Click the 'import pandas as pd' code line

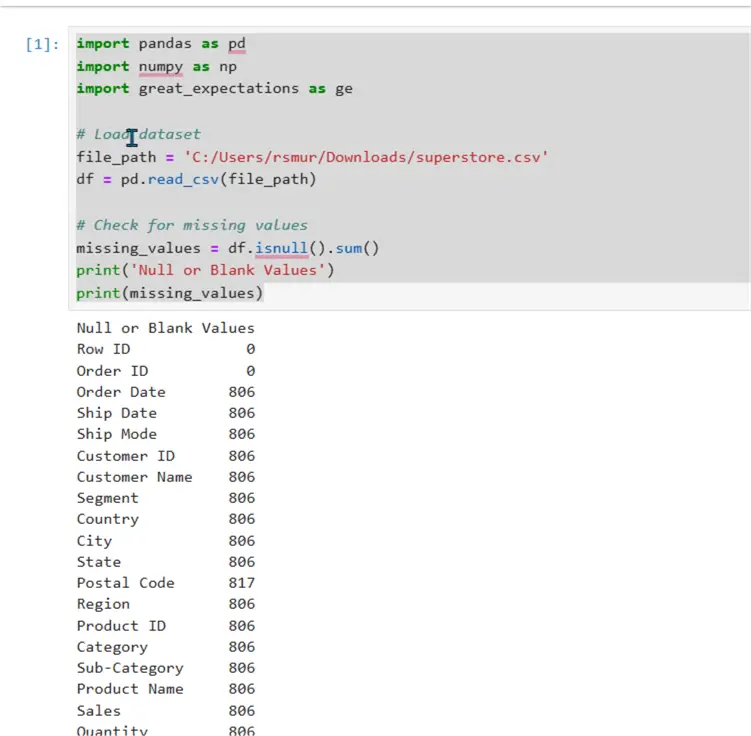click(x=161, y=44)
